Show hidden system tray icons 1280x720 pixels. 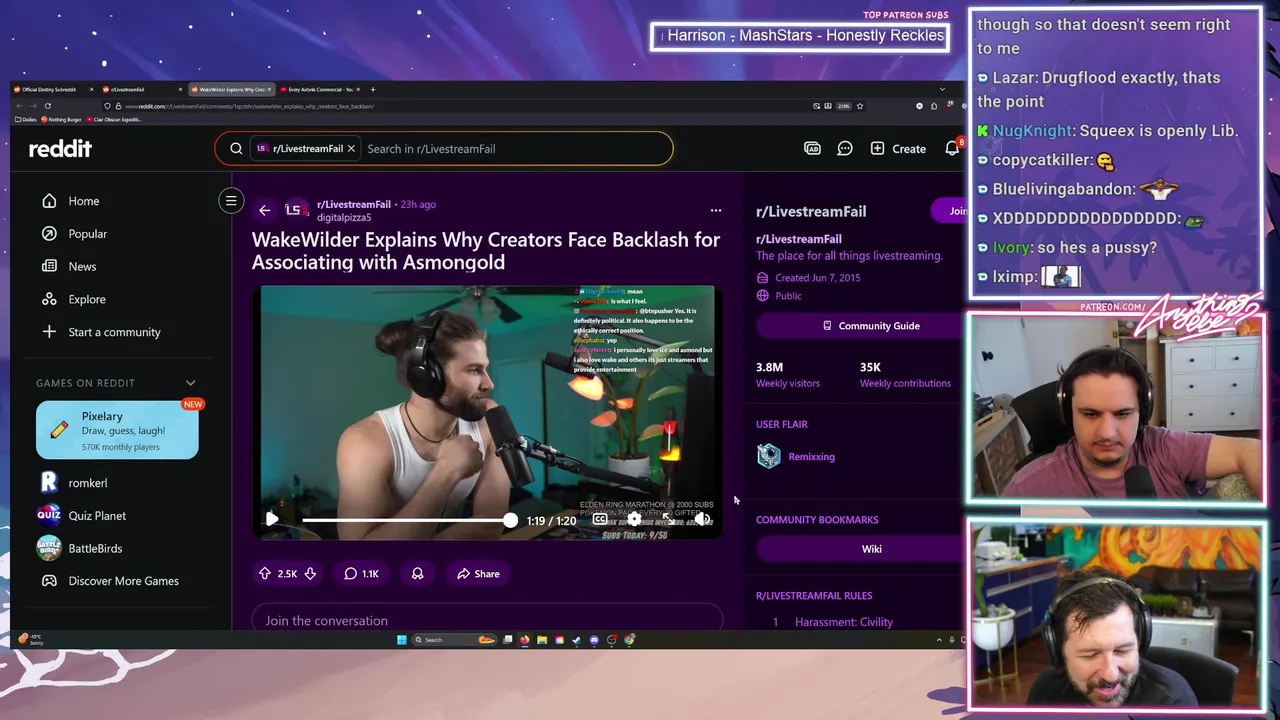point(939,640)
